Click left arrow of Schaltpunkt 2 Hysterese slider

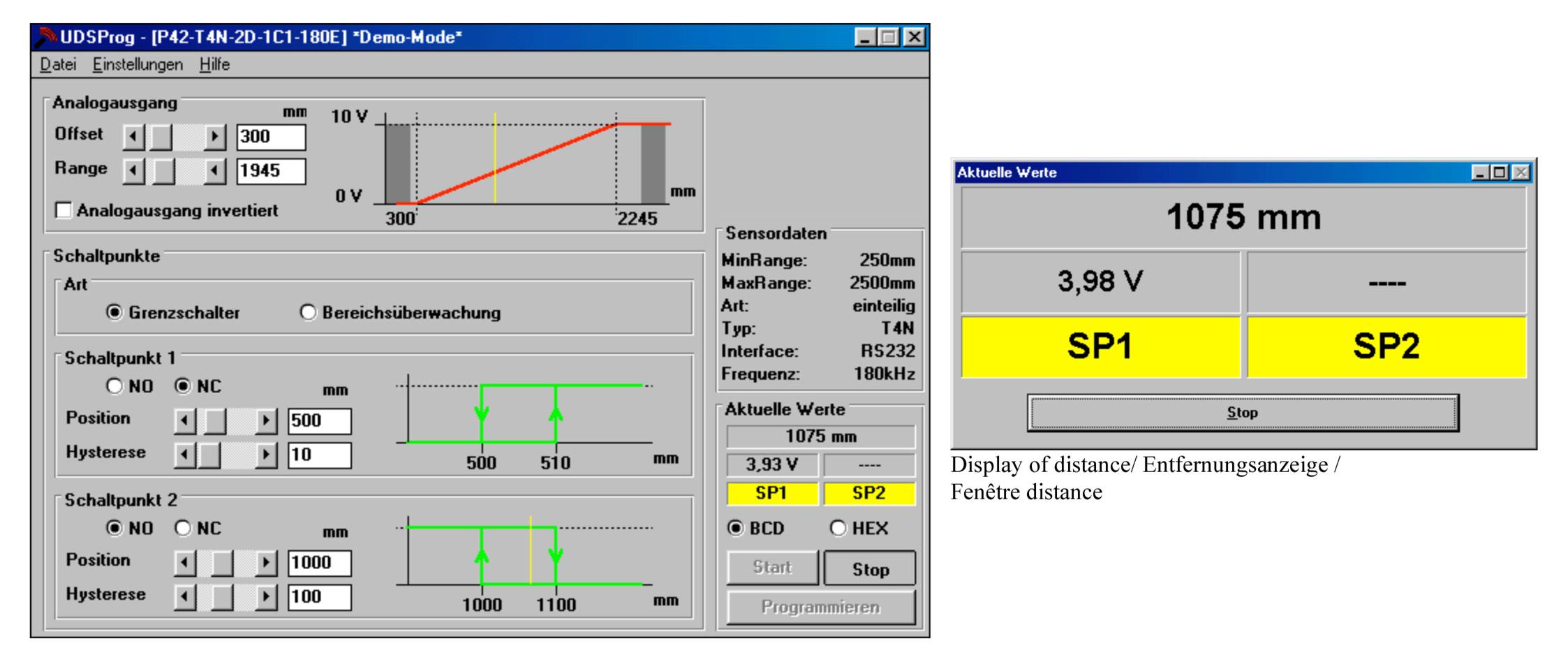point(184,597)
